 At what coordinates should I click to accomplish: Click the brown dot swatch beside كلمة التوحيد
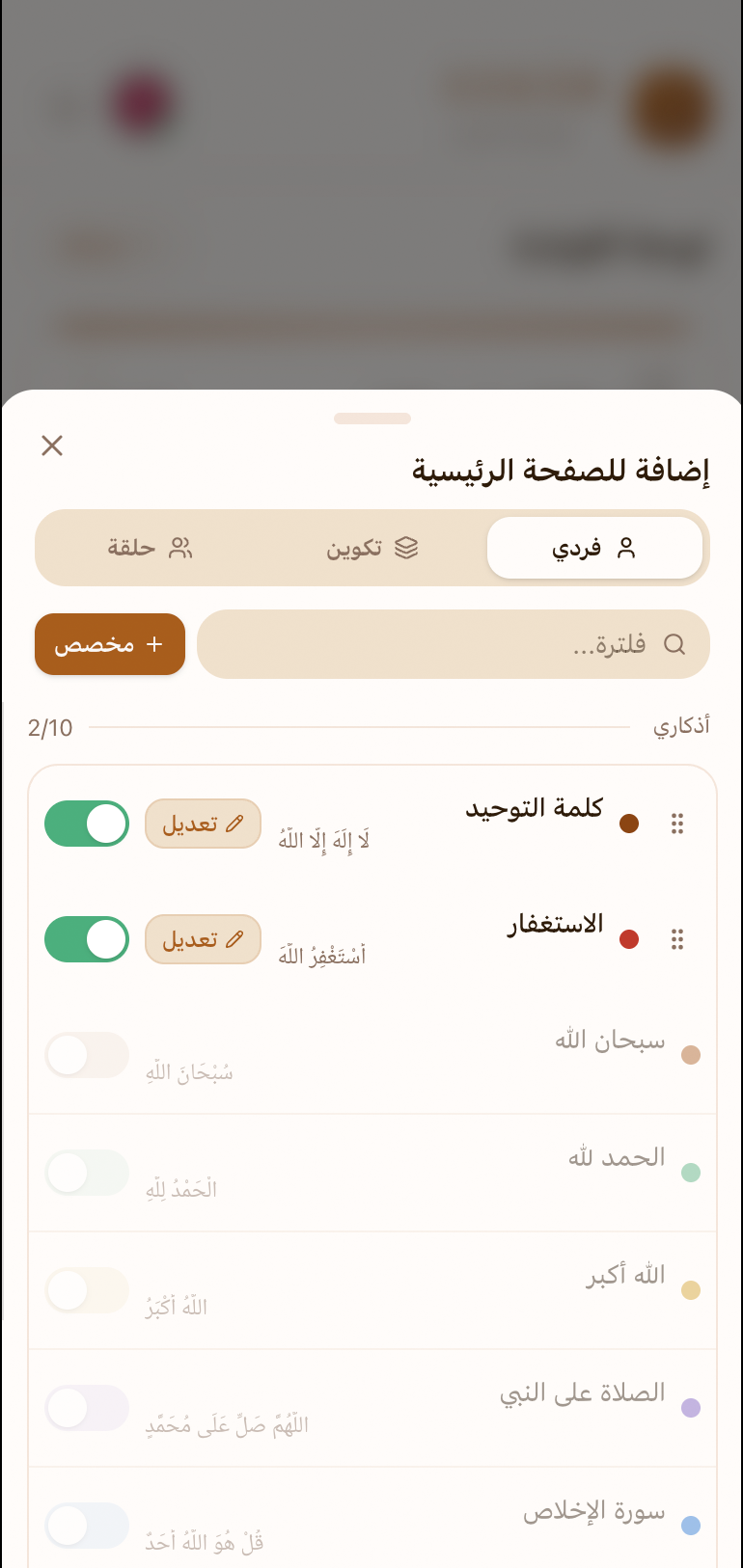tap(629, 824)
